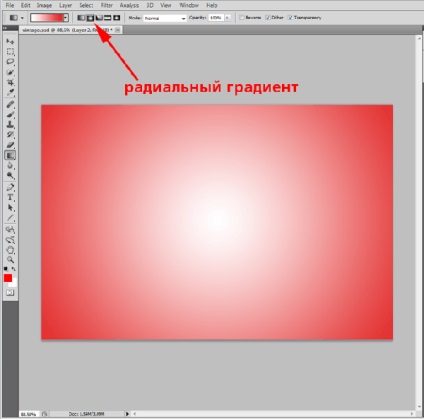Open the Mode dropdown set to Normal
Screen dimensions: 424x419
[x=165, y=18]
